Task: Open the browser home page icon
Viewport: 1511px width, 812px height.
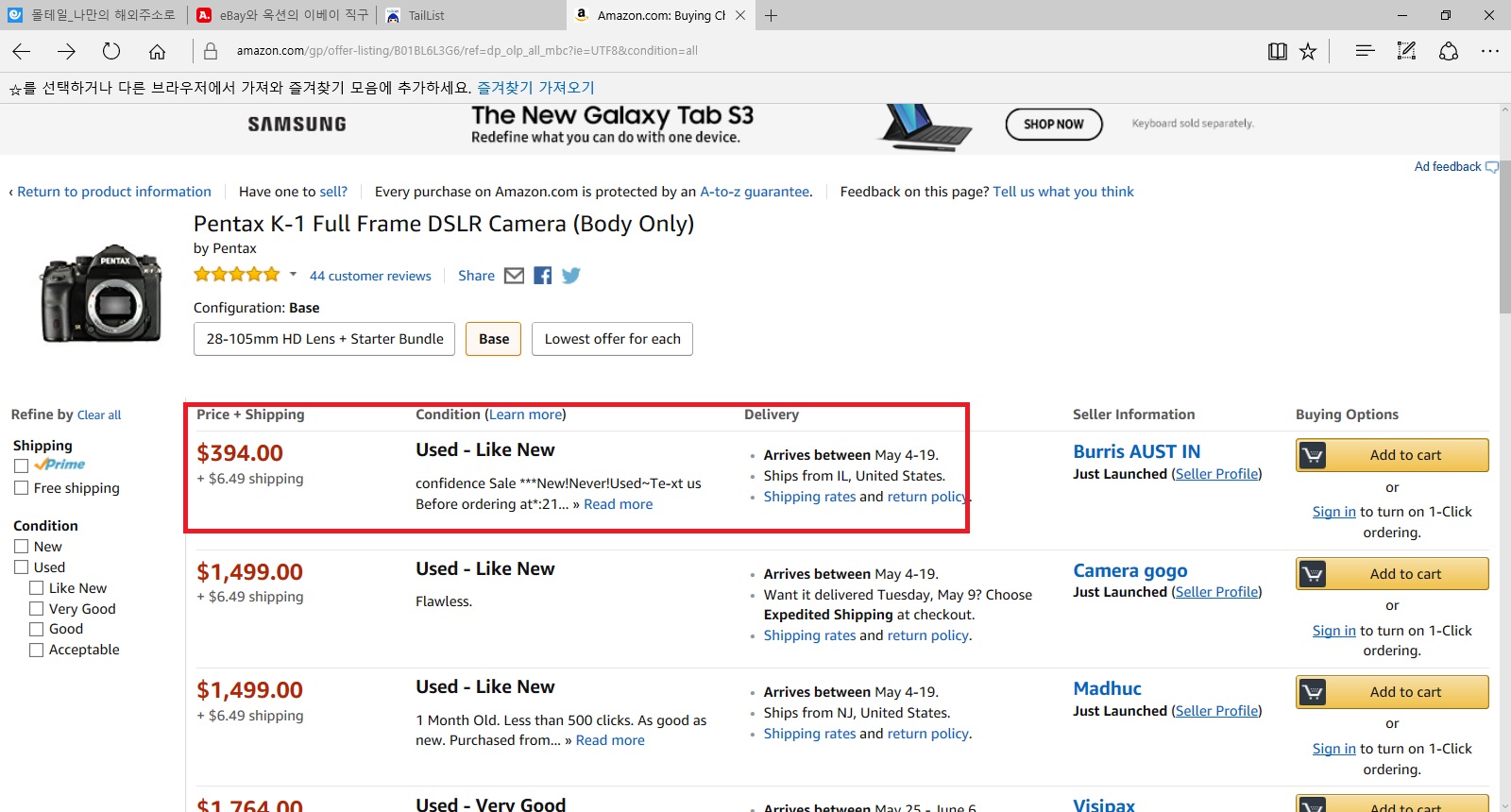Action: (157, 51)
